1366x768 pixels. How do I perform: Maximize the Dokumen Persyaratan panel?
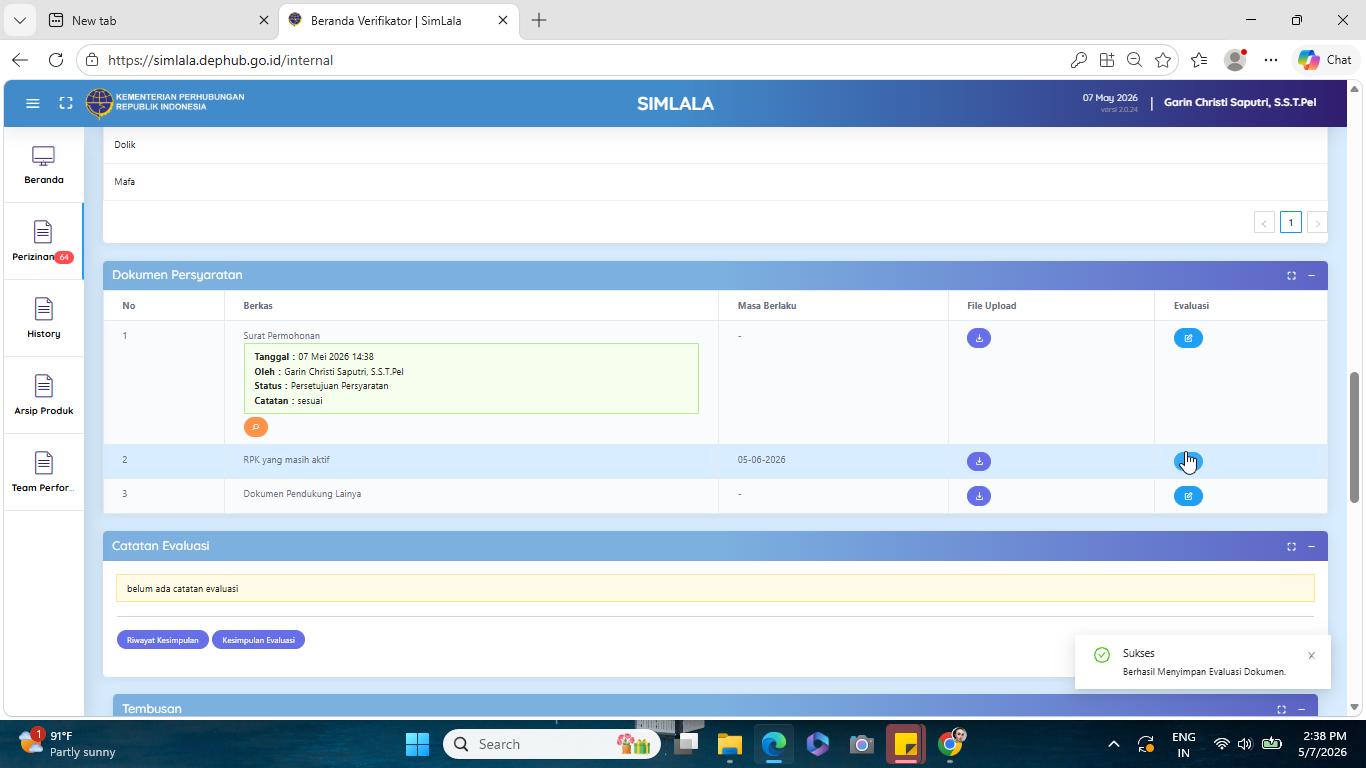click(1291, 275)
